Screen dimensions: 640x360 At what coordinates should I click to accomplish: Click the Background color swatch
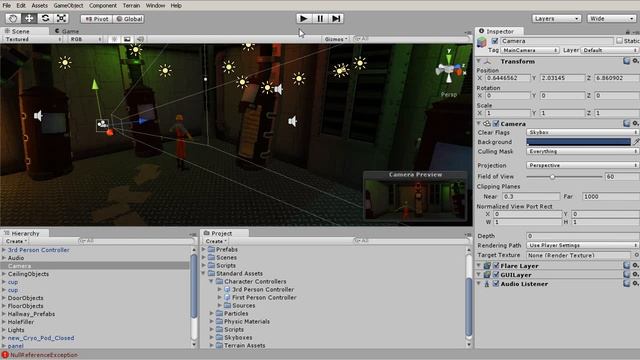(578, 142)
